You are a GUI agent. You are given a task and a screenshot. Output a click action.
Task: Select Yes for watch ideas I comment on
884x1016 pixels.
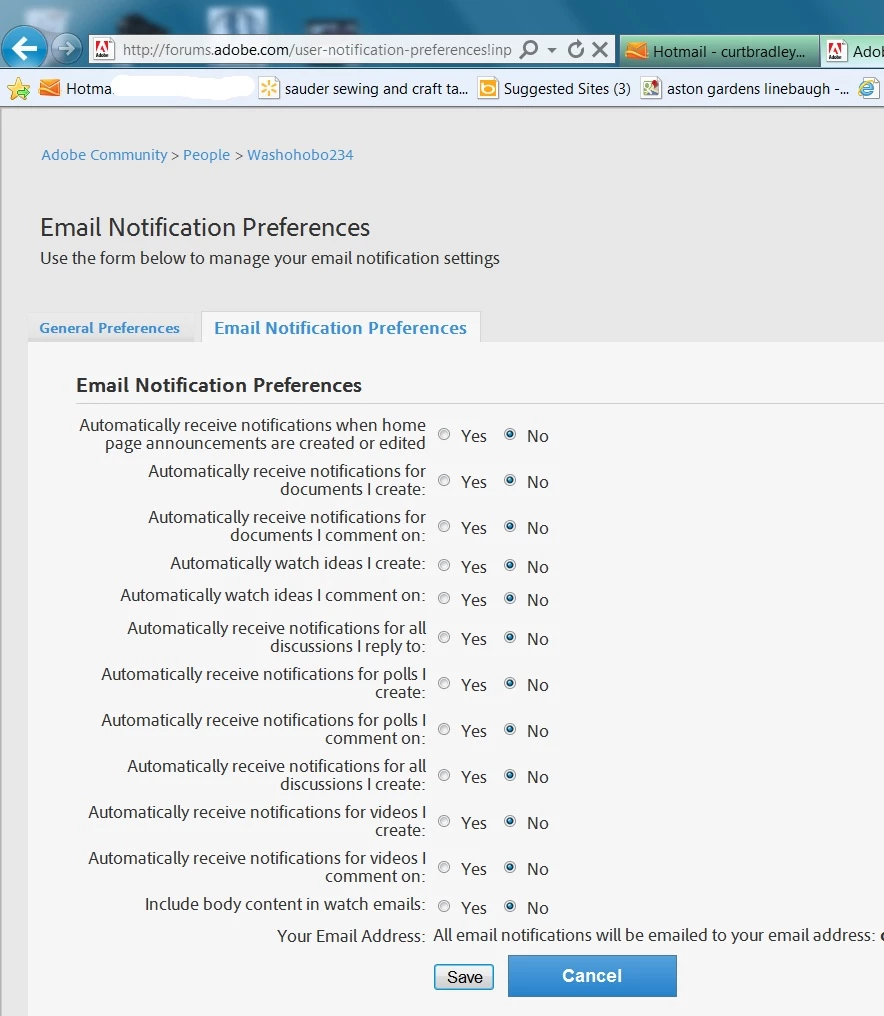coord(444,598)
